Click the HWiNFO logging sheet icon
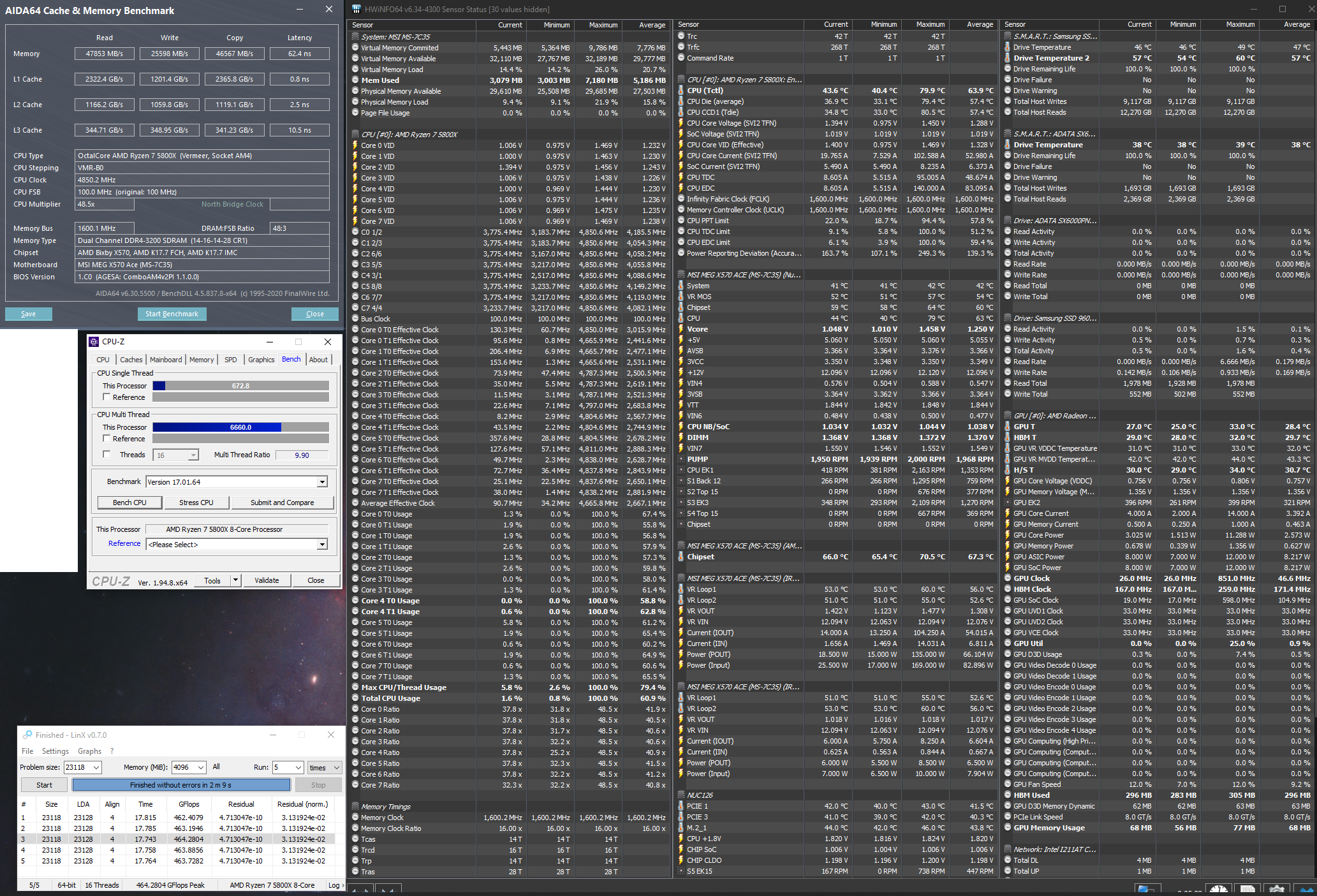 [x=1247, y=888]
